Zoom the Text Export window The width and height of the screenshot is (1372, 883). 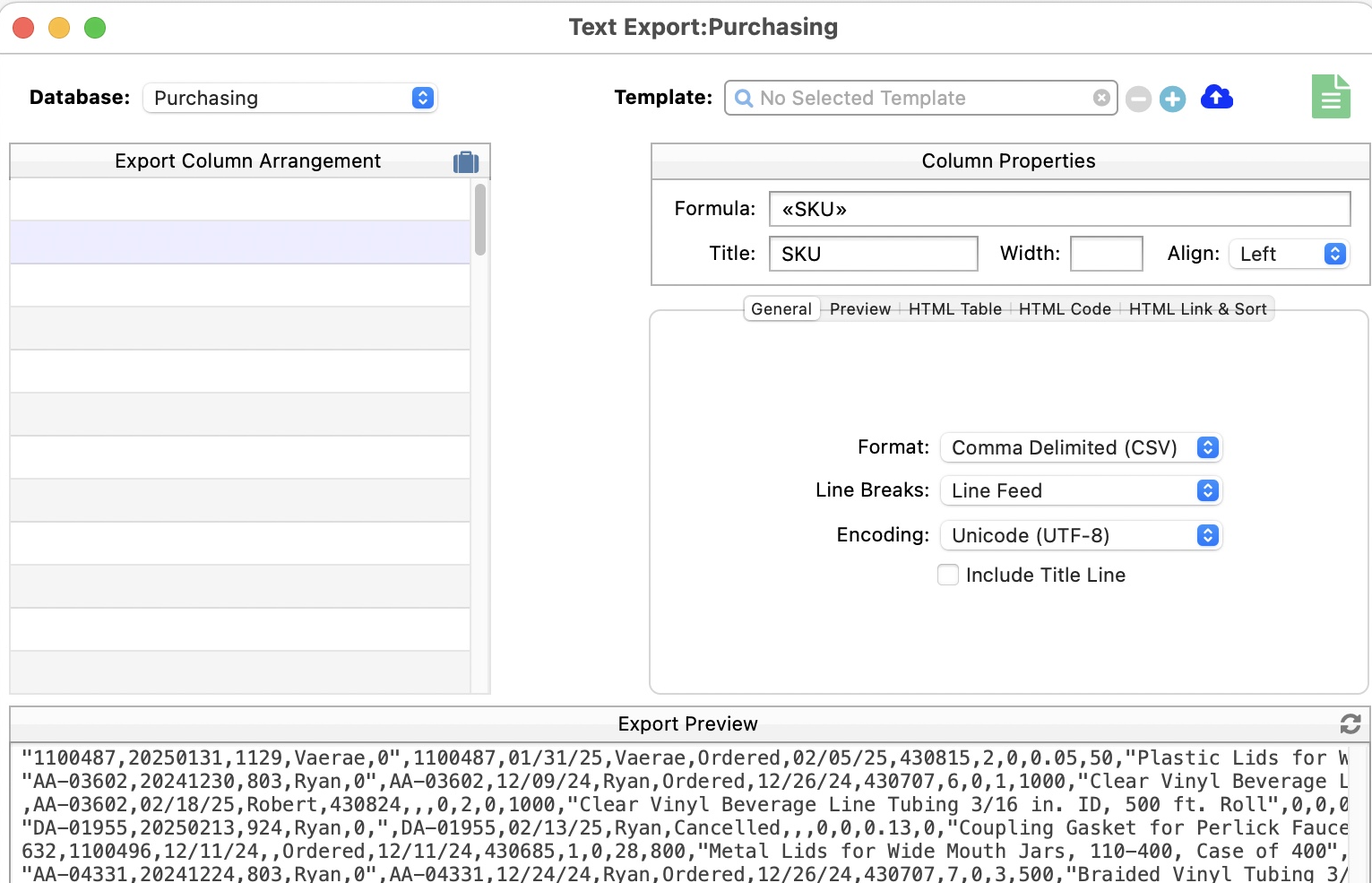coord(95,28)
